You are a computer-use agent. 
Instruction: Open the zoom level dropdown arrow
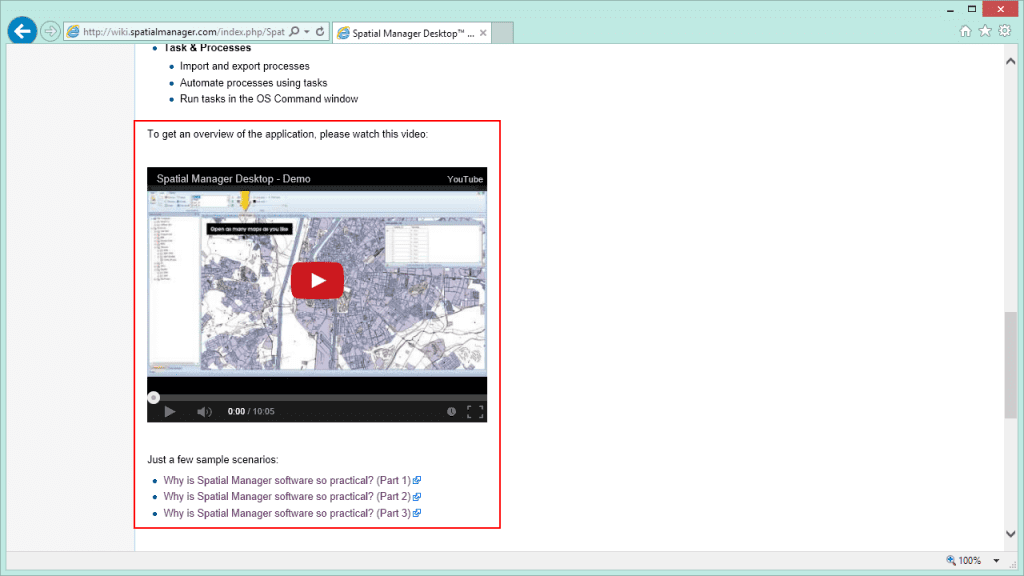coord(996,561)
